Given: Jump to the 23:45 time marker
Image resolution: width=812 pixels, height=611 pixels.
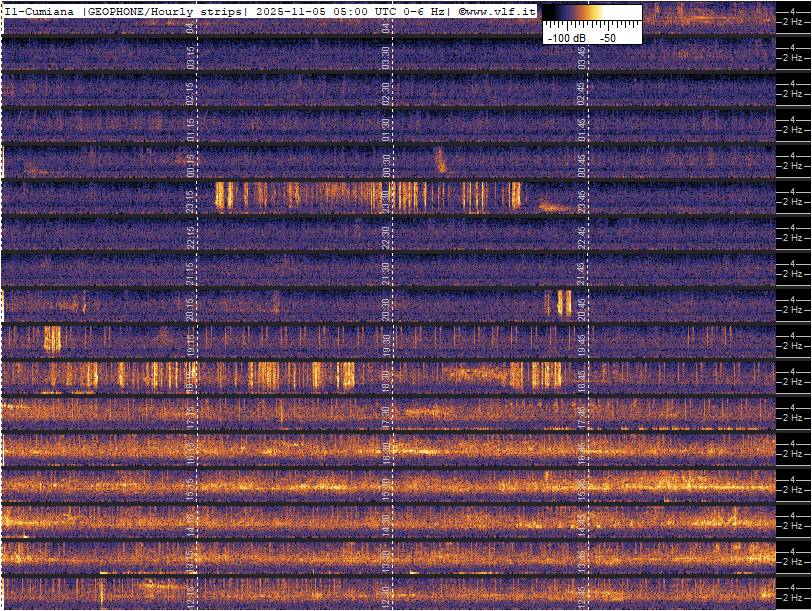Looking at the screenshot, I should pos(582,198).
